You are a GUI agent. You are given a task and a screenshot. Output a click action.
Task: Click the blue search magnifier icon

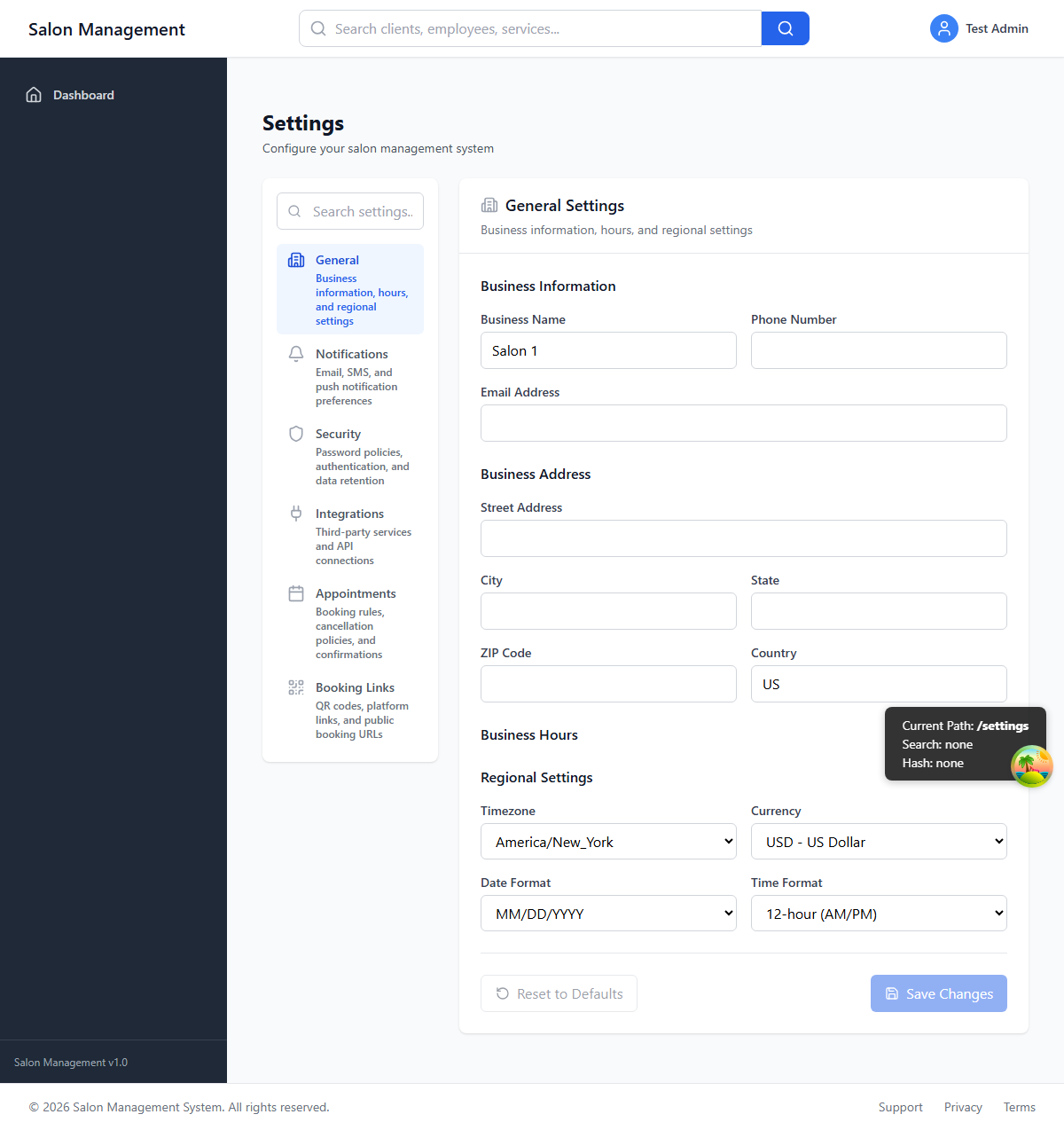785,28
